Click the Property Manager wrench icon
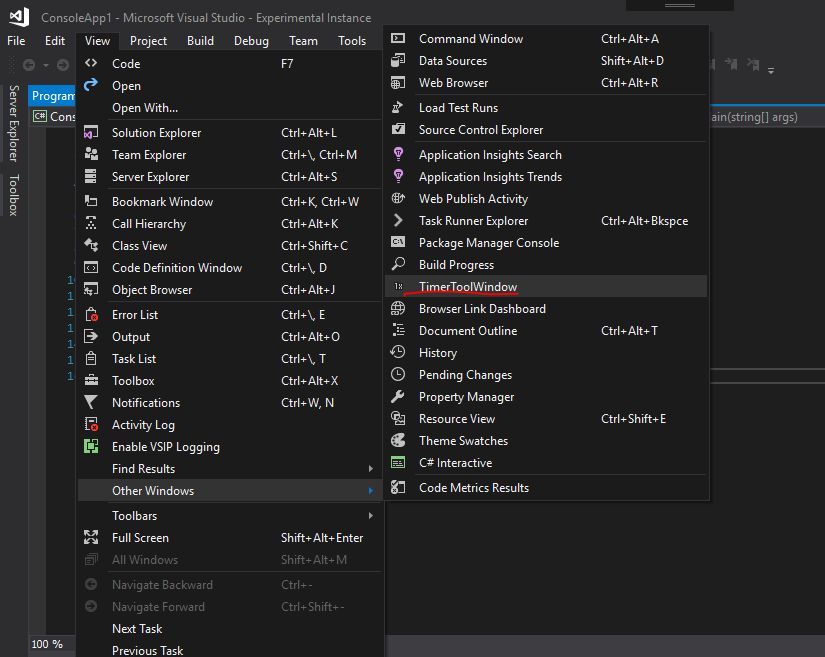This screenshot has height=657, width=825. pyautogui.click(x=398, y=396)
